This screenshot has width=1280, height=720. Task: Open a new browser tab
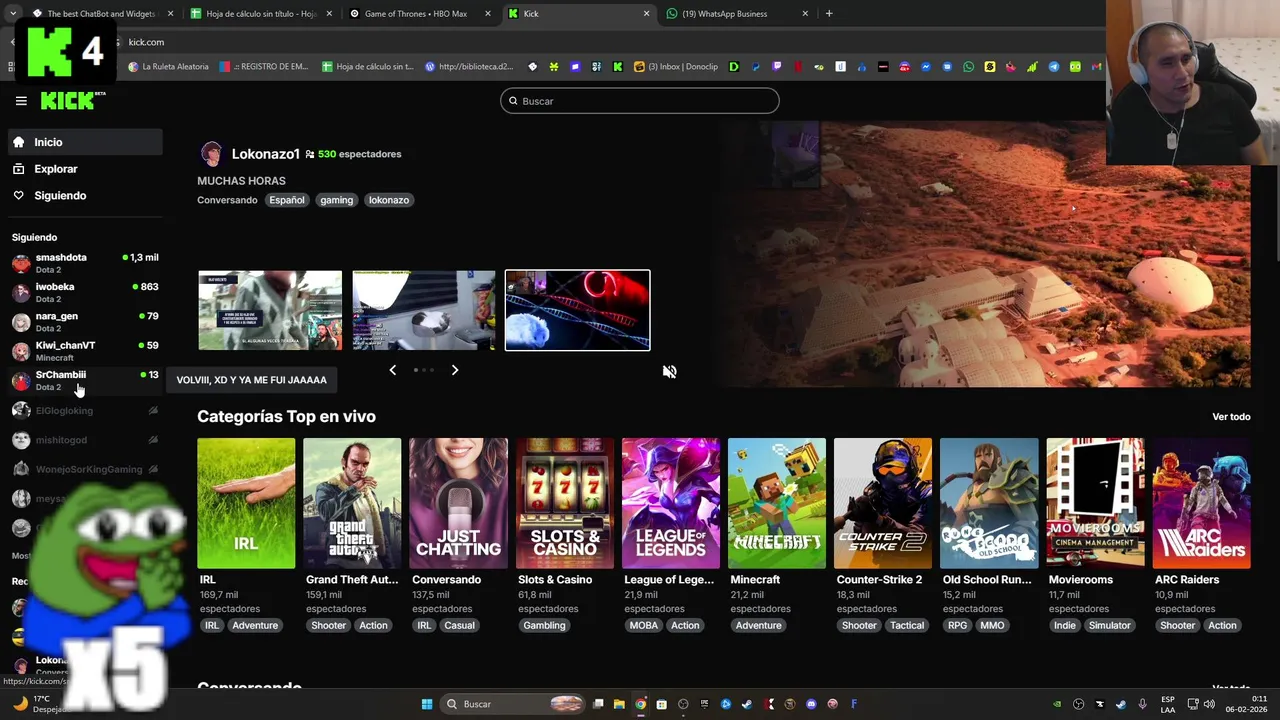coord(829,14)
